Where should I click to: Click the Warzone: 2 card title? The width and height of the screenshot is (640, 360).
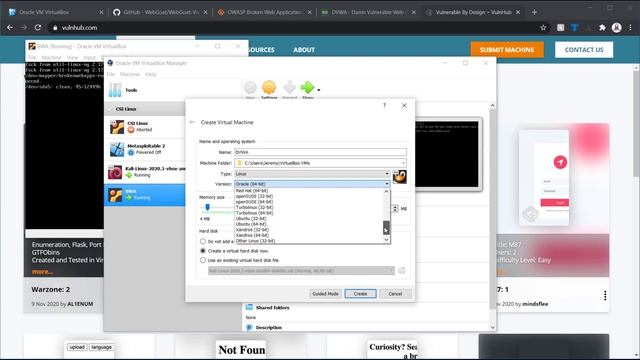click(x=51, y=289)
